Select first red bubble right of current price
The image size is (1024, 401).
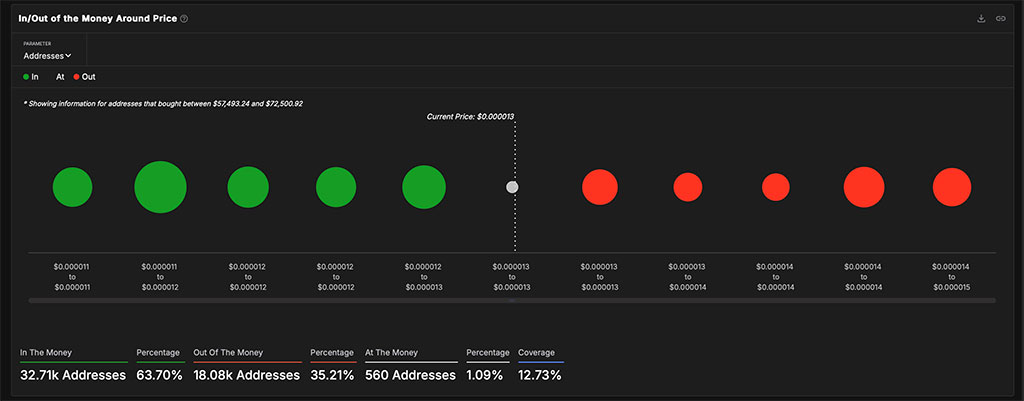pos(600,187)
